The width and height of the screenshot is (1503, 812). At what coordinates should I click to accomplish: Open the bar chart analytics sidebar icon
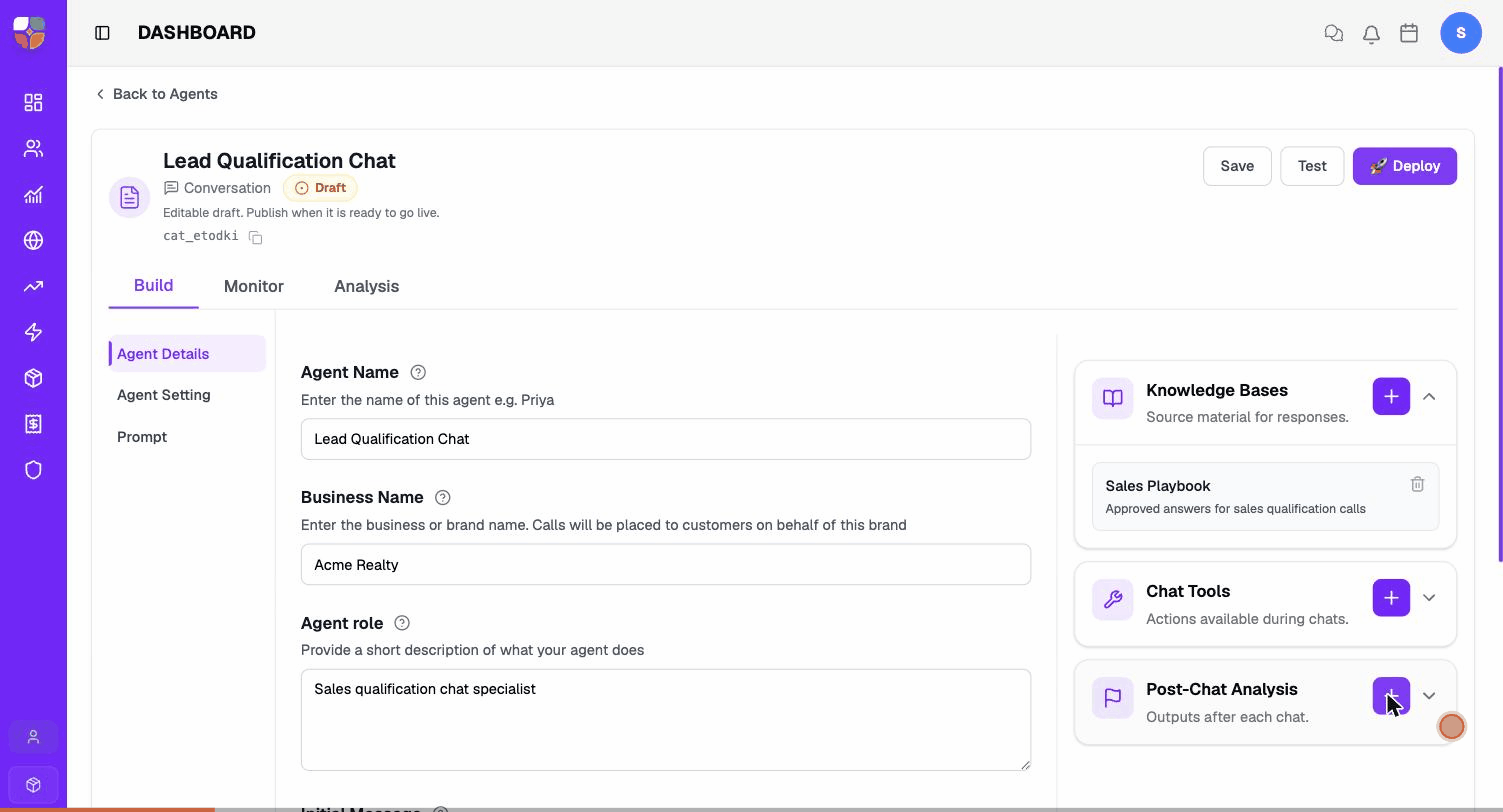click(33, 194)
